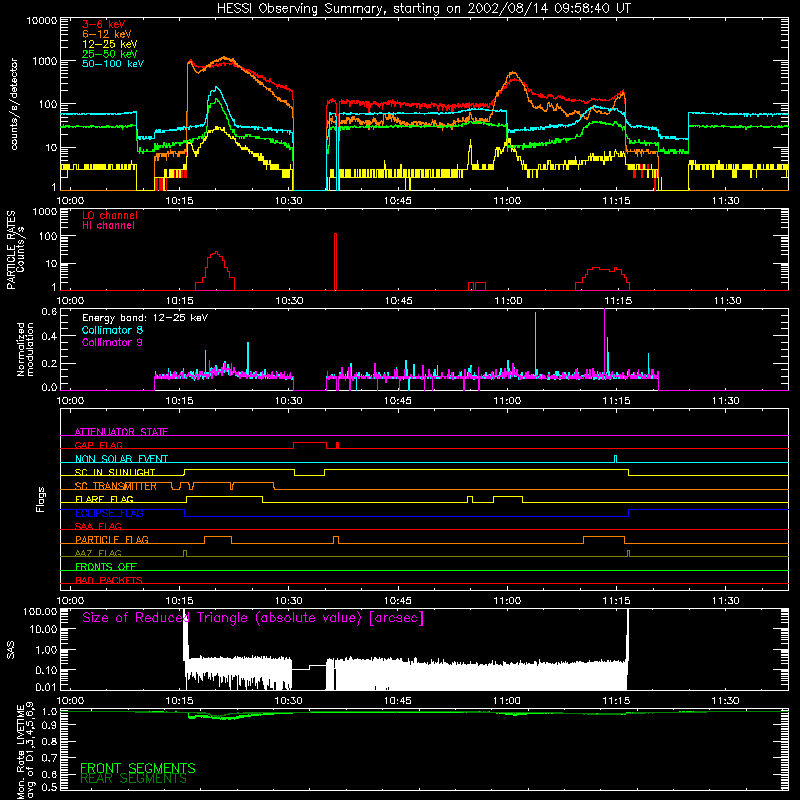This screenshot has height=800, width=800.
Task: Select the Collimator 8 legend entry
Action: click(x=112, y=330)
